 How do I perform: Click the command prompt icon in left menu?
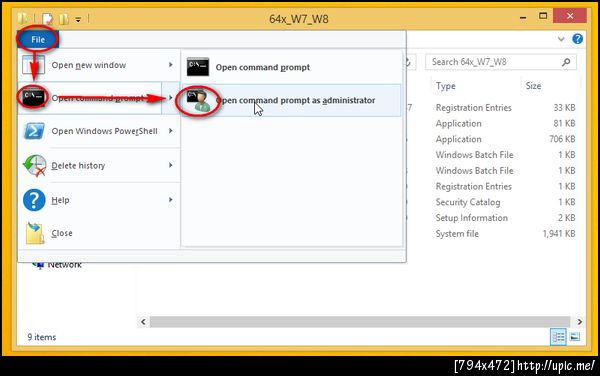pyautogui.click(x=33, y=97)
